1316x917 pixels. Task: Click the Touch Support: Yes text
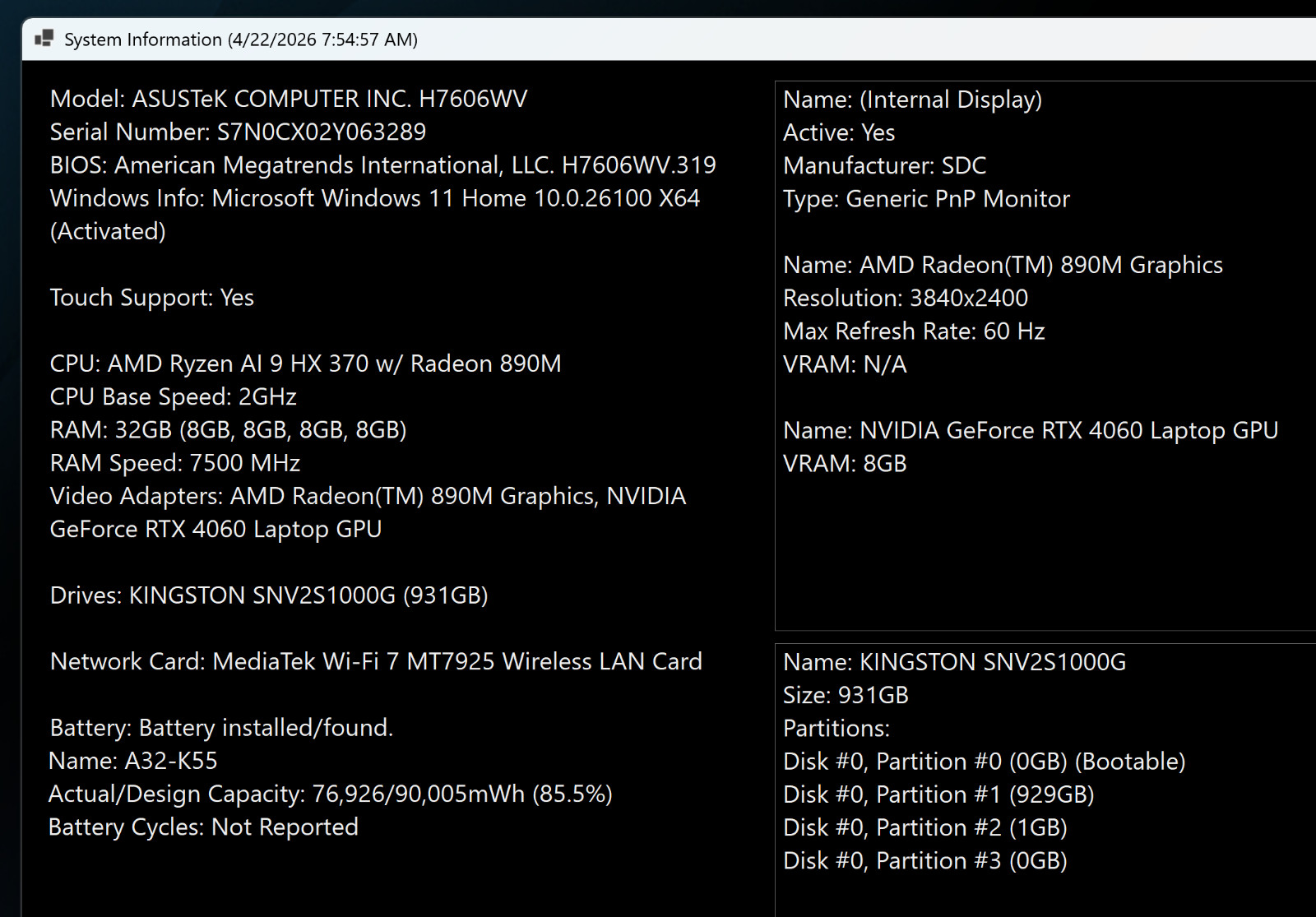point(152,297)
